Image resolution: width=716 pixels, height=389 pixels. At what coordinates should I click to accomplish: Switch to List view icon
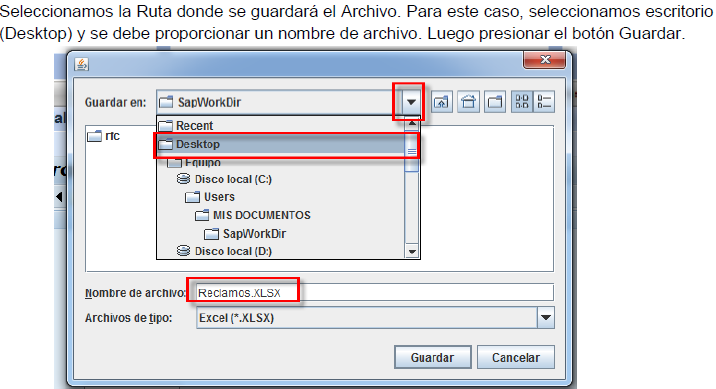[522, 101]
